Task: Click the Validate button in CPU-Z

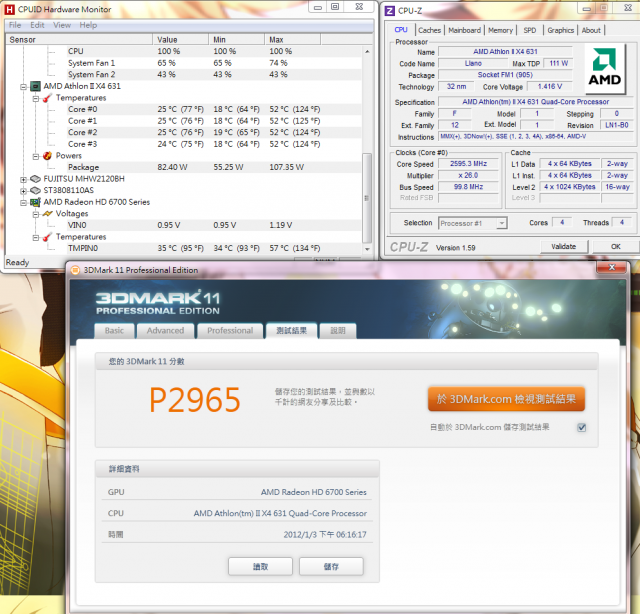Action: [564, 247]
